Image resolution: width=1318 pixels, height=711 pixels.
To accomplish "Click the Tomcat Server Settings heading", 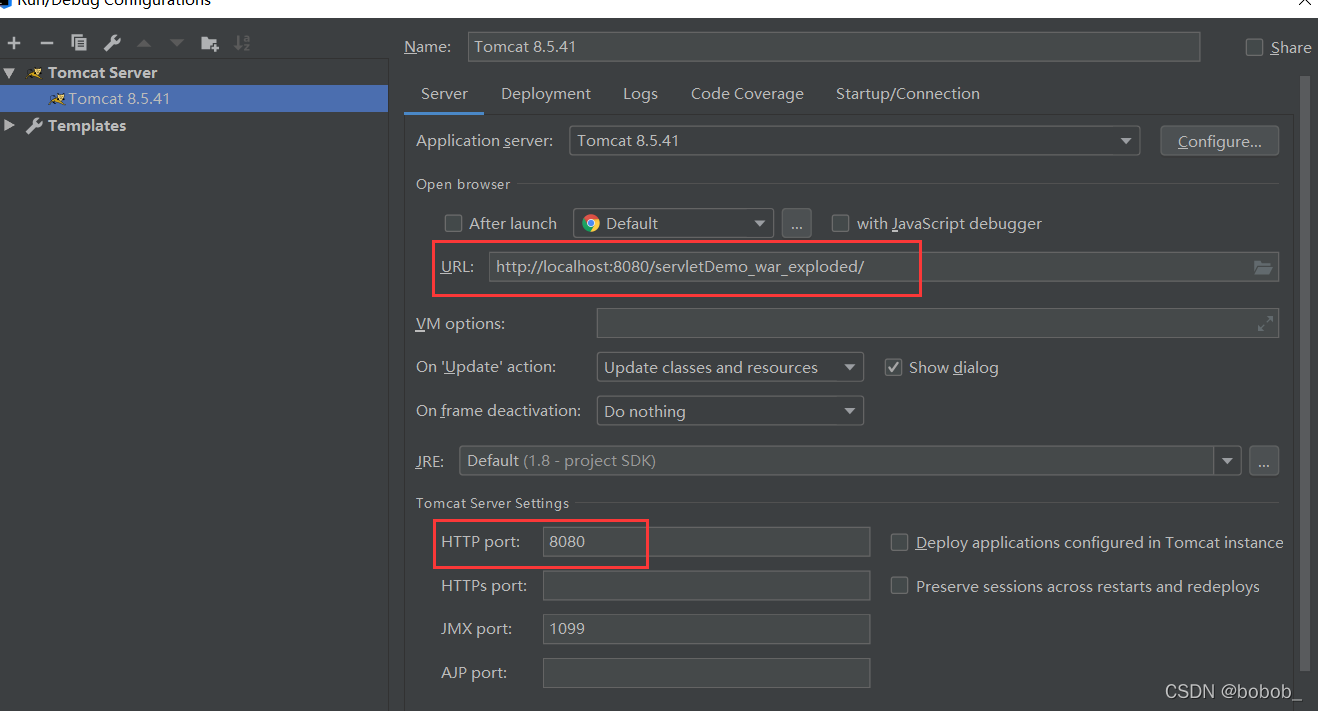I will click(x=493, y=503).
